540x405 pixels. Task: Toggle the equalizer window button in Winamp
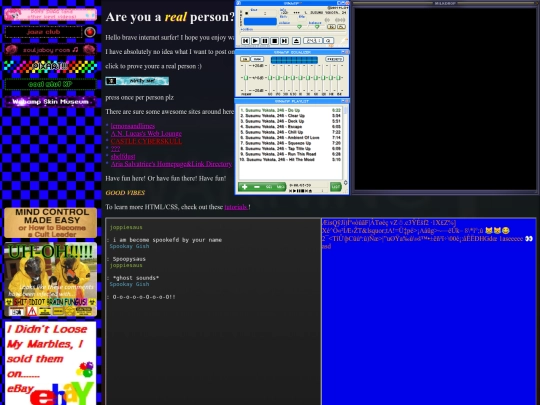331,27
